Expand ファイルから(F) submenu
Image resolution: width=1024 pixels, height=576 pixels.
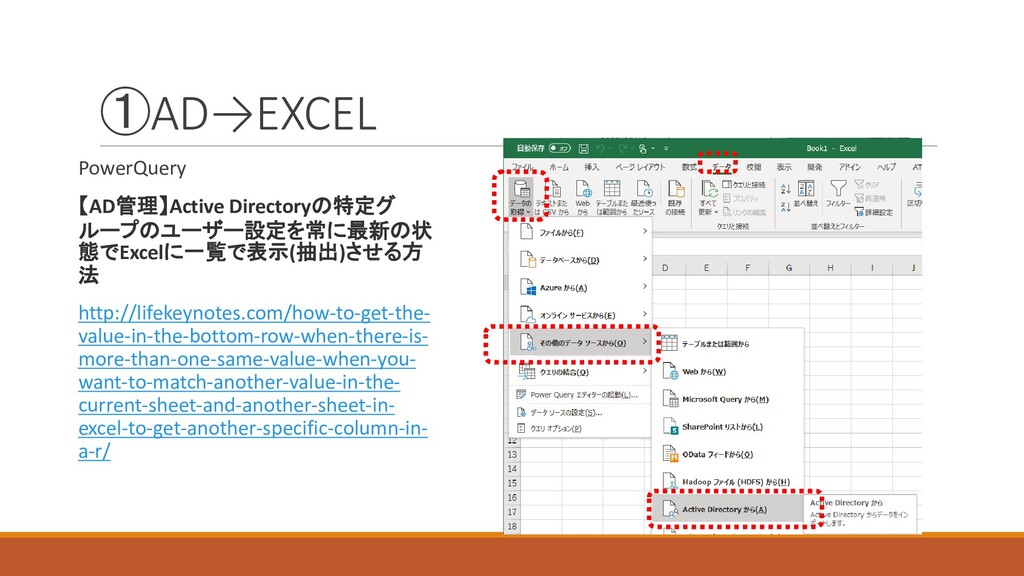click(581, 232)
